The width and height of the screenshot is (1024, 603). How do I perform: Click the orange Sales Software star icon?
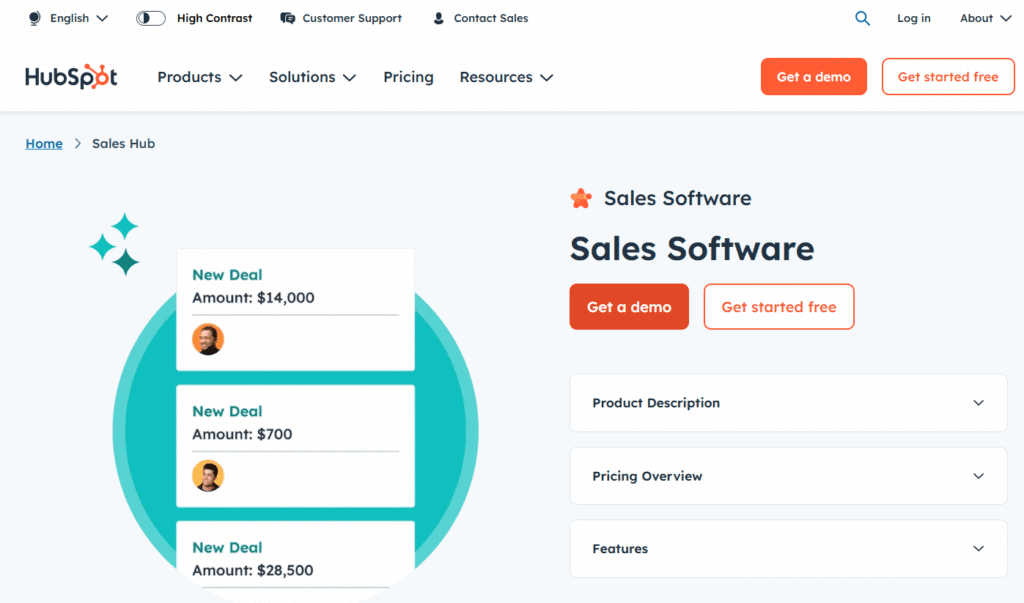click(x=581, y=198)
